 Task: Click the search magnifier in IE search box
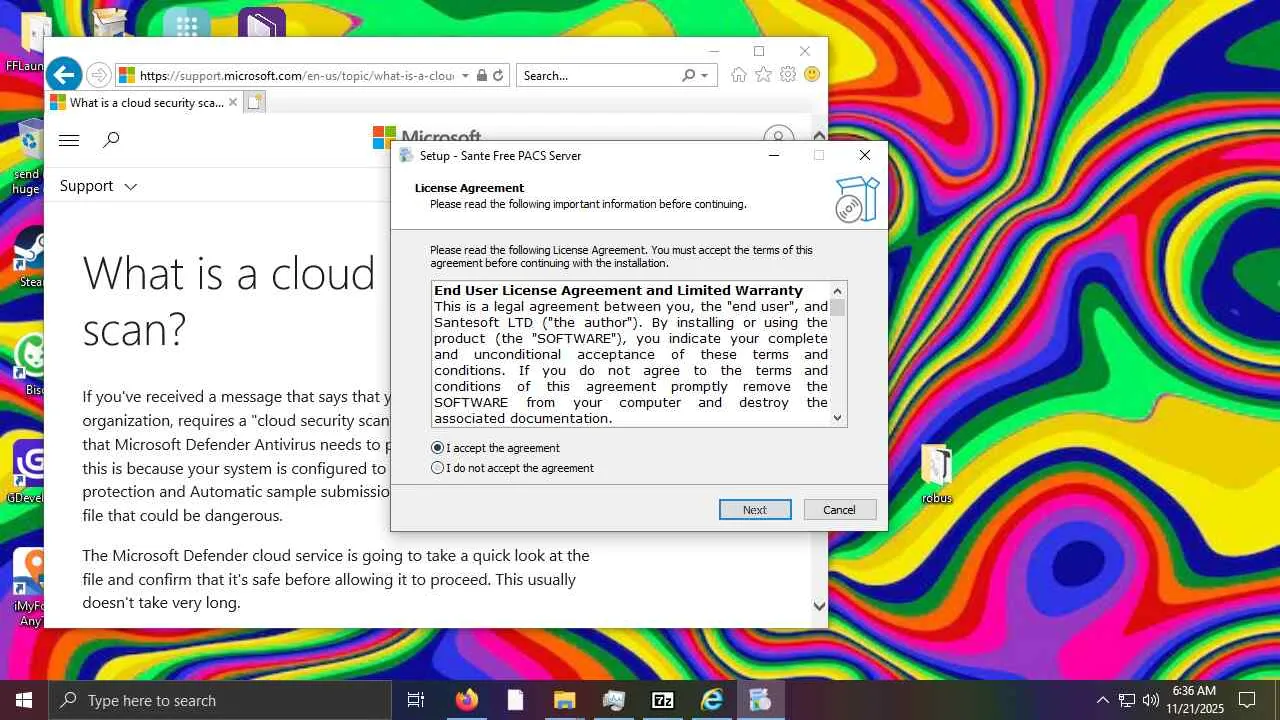pyautogui.click(x=688, y=75)
